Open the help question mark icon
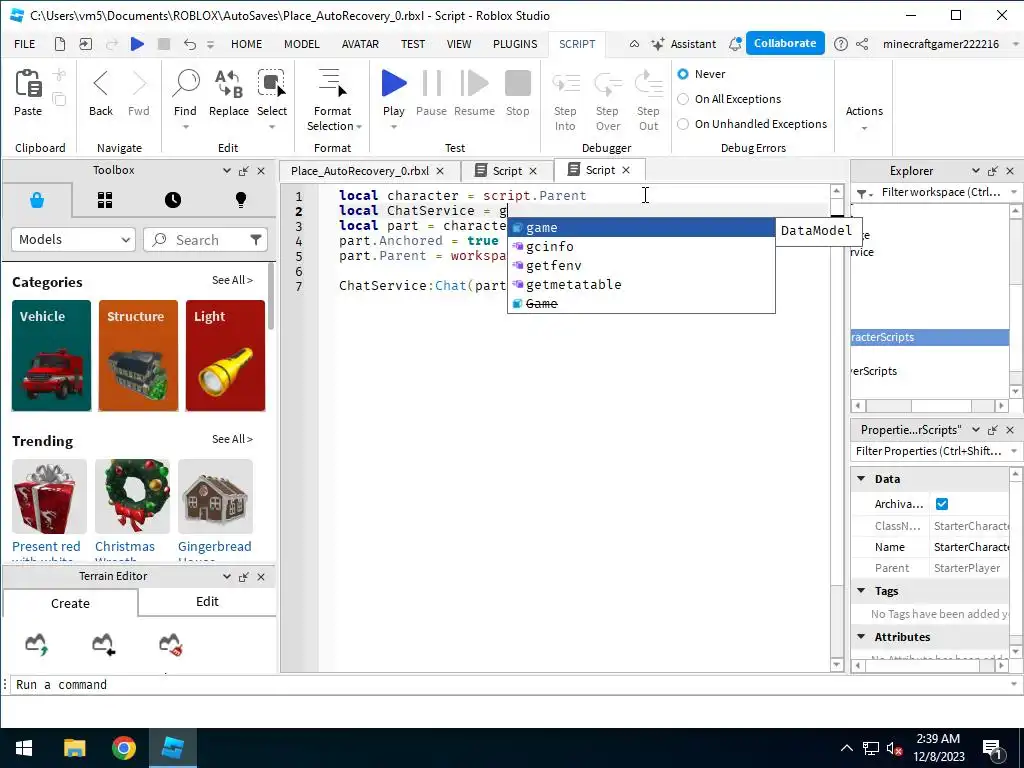 pos(840,44)
